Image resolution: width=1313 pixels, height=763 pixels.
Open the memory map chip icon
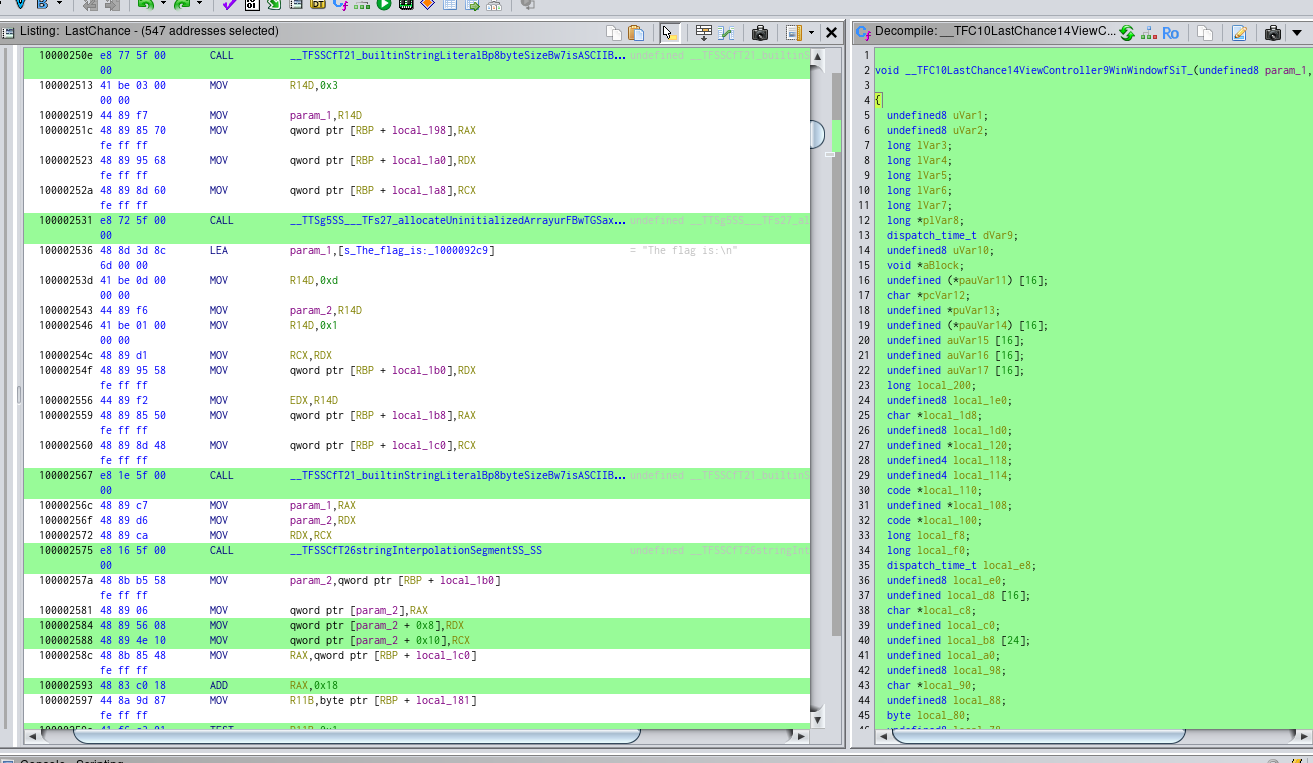click(406, 5)
